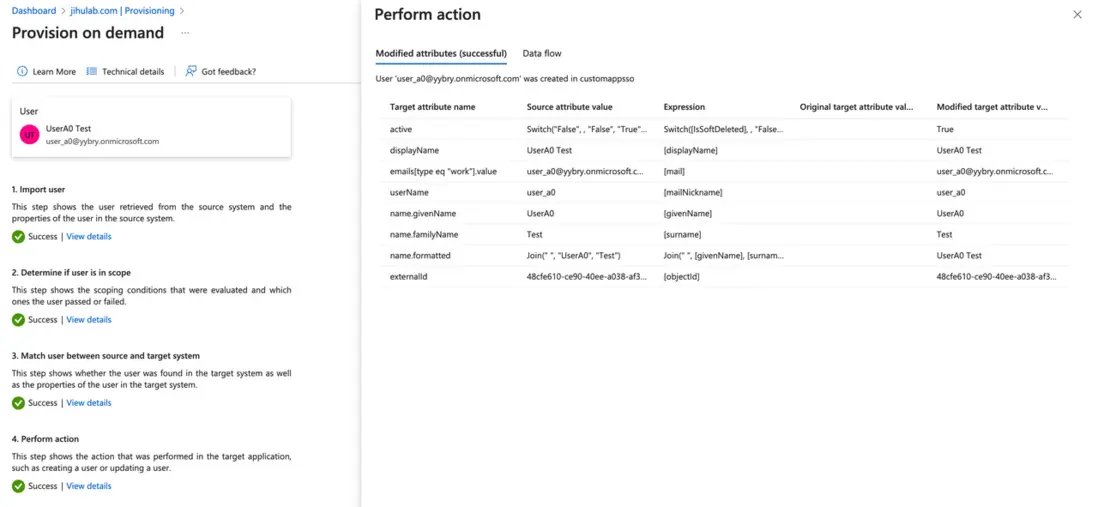This screenshot has height=507, width=1098.
Task: Click the success checkmark under Perform action step
Action: [18, 486]
